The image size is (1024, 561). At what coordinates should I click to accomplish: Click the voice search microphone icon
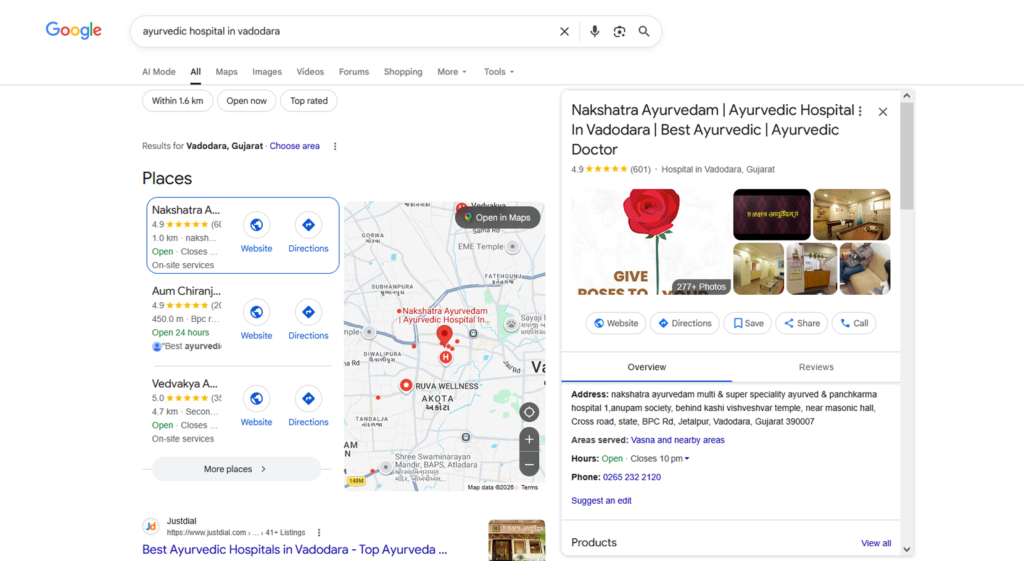[594, 31]
